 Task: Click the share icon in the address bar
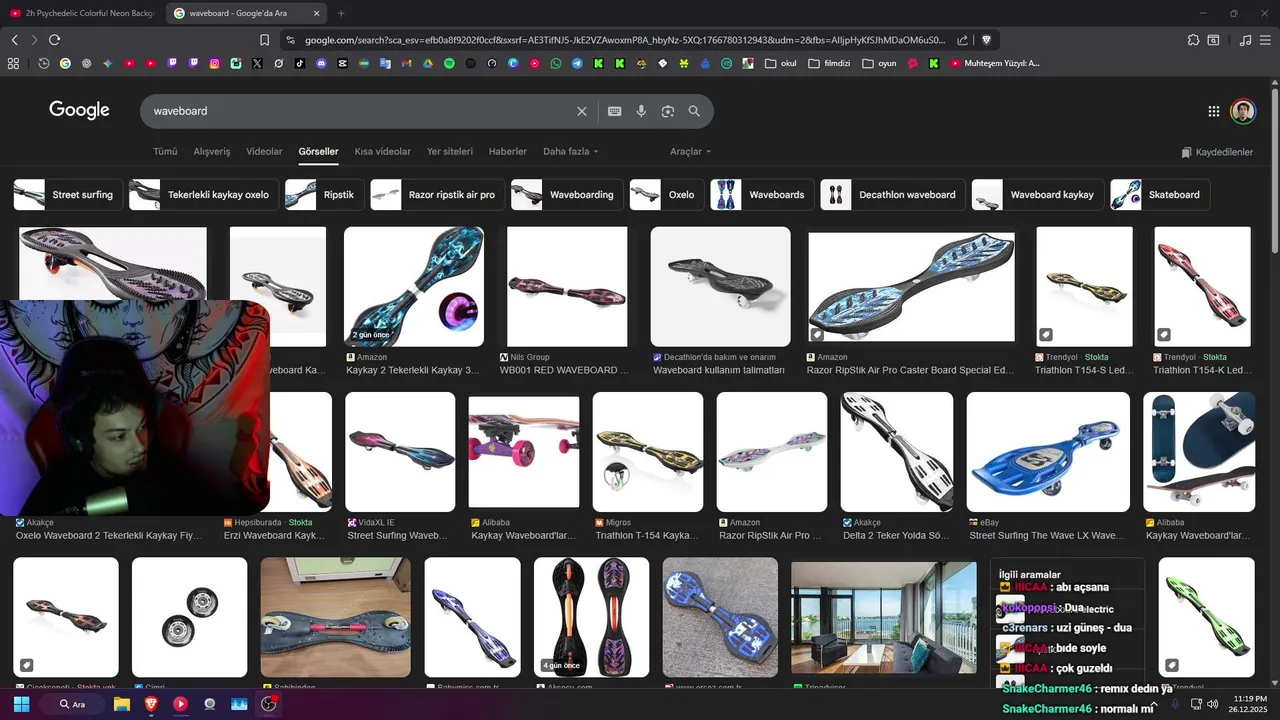[x=962, y=40]
